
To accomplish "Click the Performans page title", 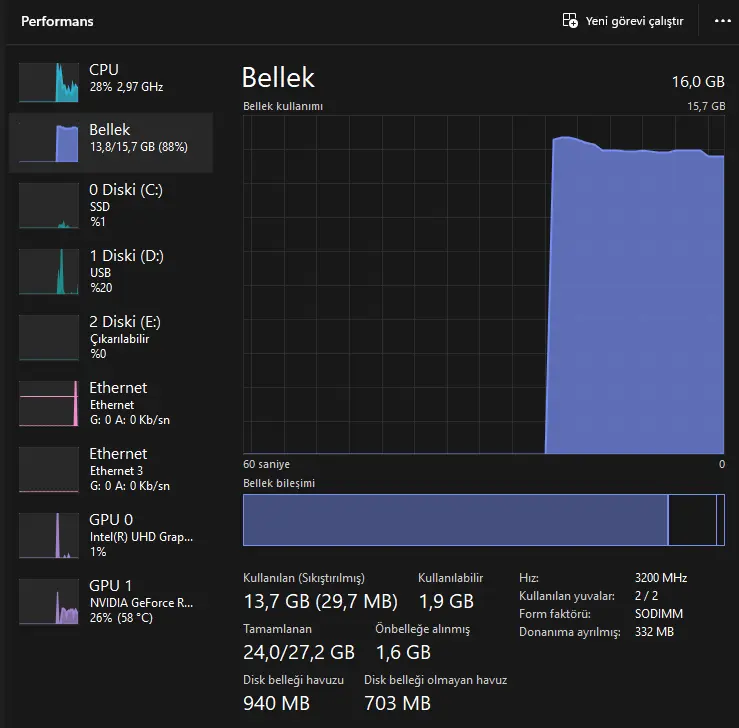I will (57, 21).
